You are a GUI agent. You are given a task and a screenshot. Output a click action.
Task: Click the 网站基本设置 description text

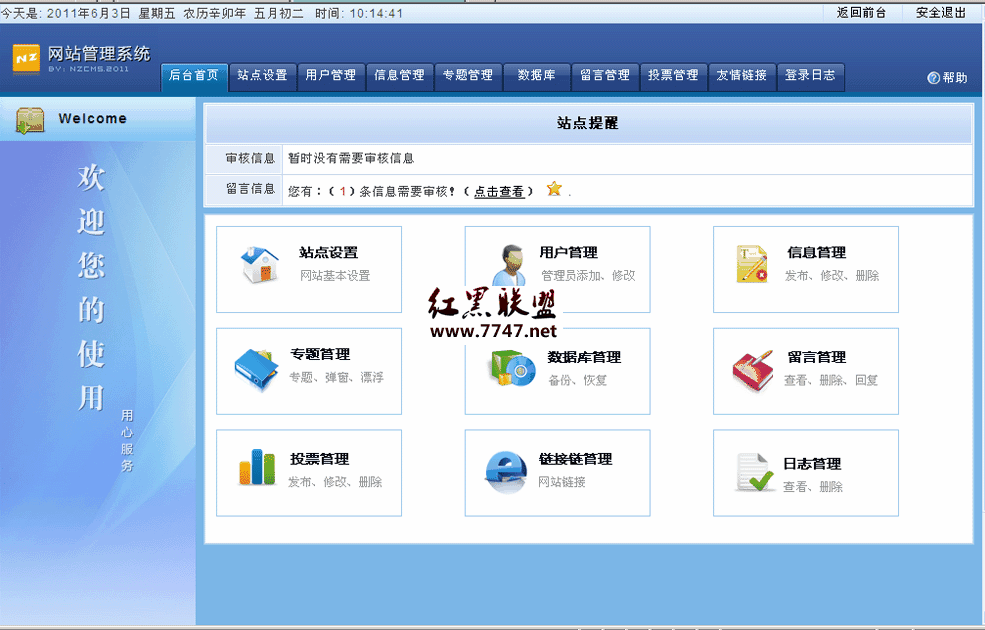(x=335, y=276)
